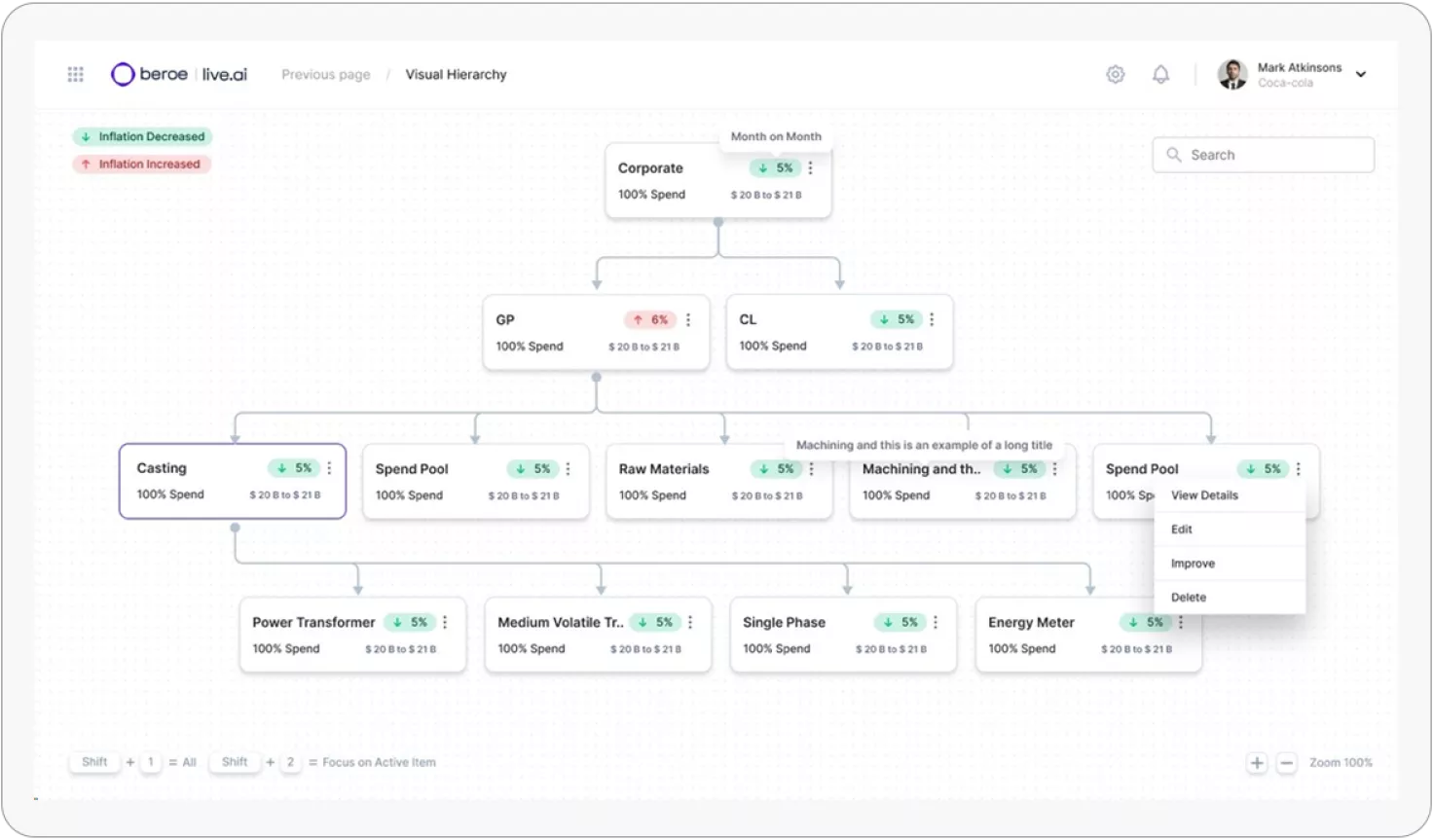Focus the Search input field
Screen dimensions: 1433x840
click(x=1274, y=155)
